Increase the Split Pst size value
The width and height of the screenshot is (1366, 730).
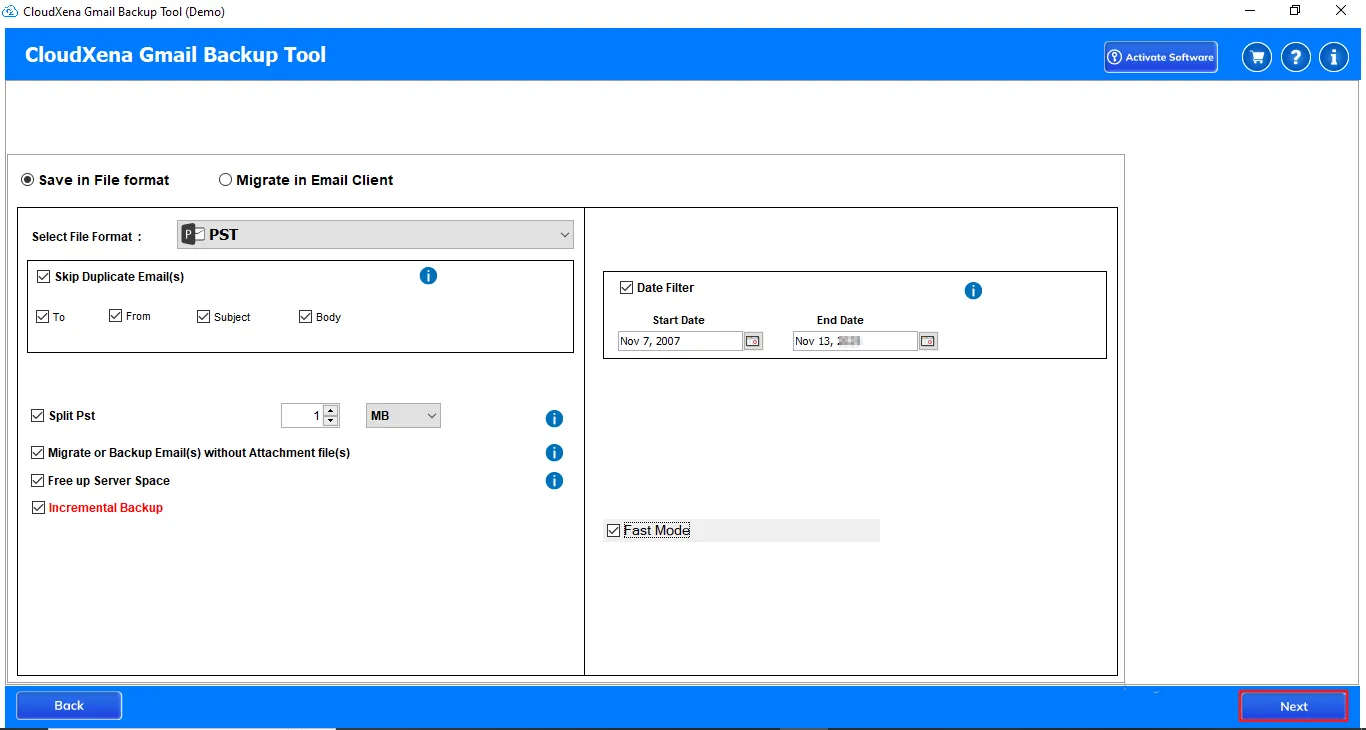pyautogui.click(x=331, y=410)
